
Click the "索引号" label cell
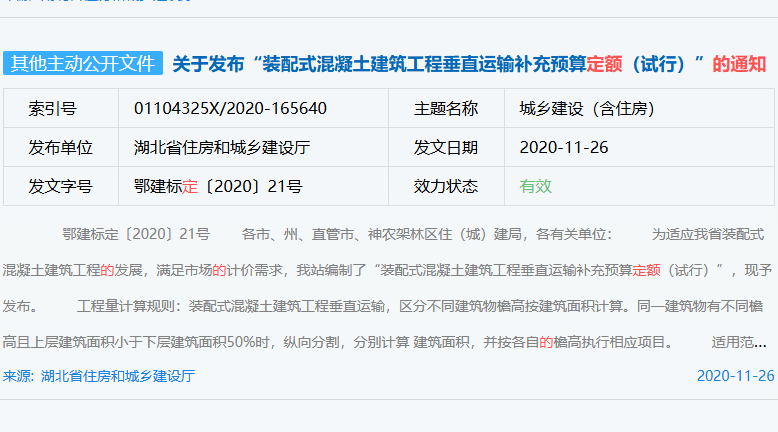click(x=60, y=108)
